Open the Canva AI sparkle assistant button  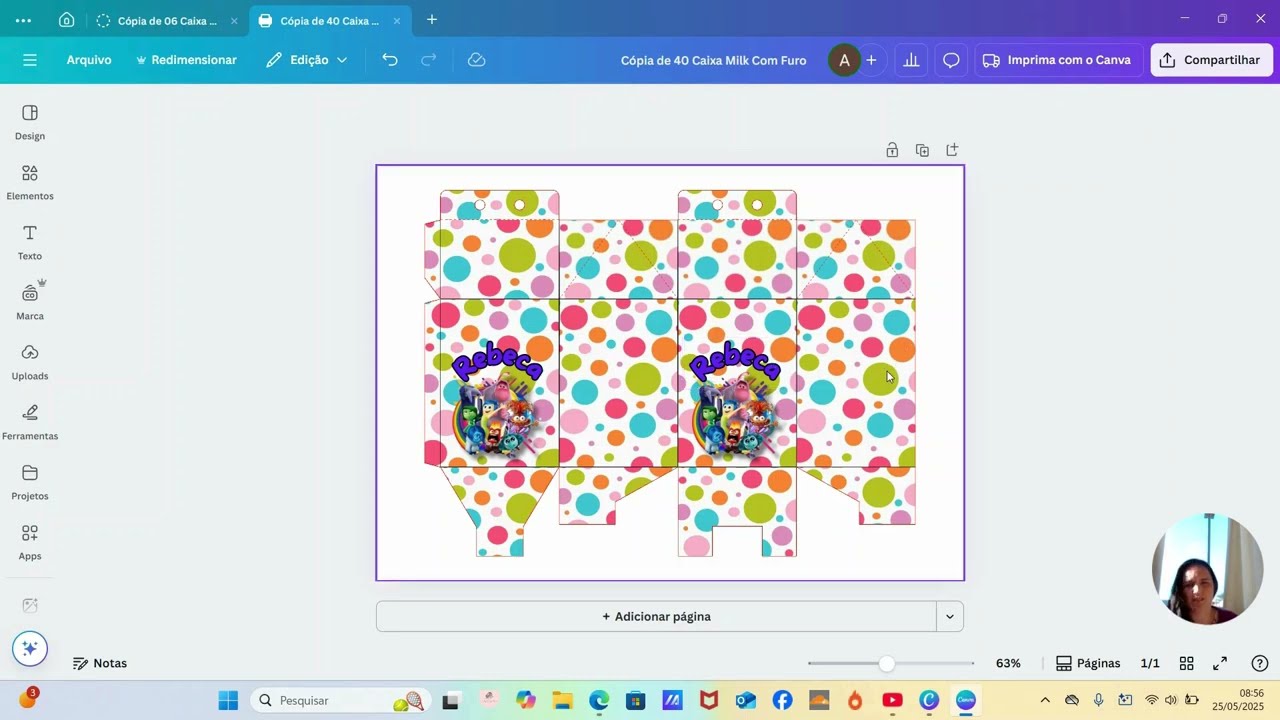click(x=30, y=648)
